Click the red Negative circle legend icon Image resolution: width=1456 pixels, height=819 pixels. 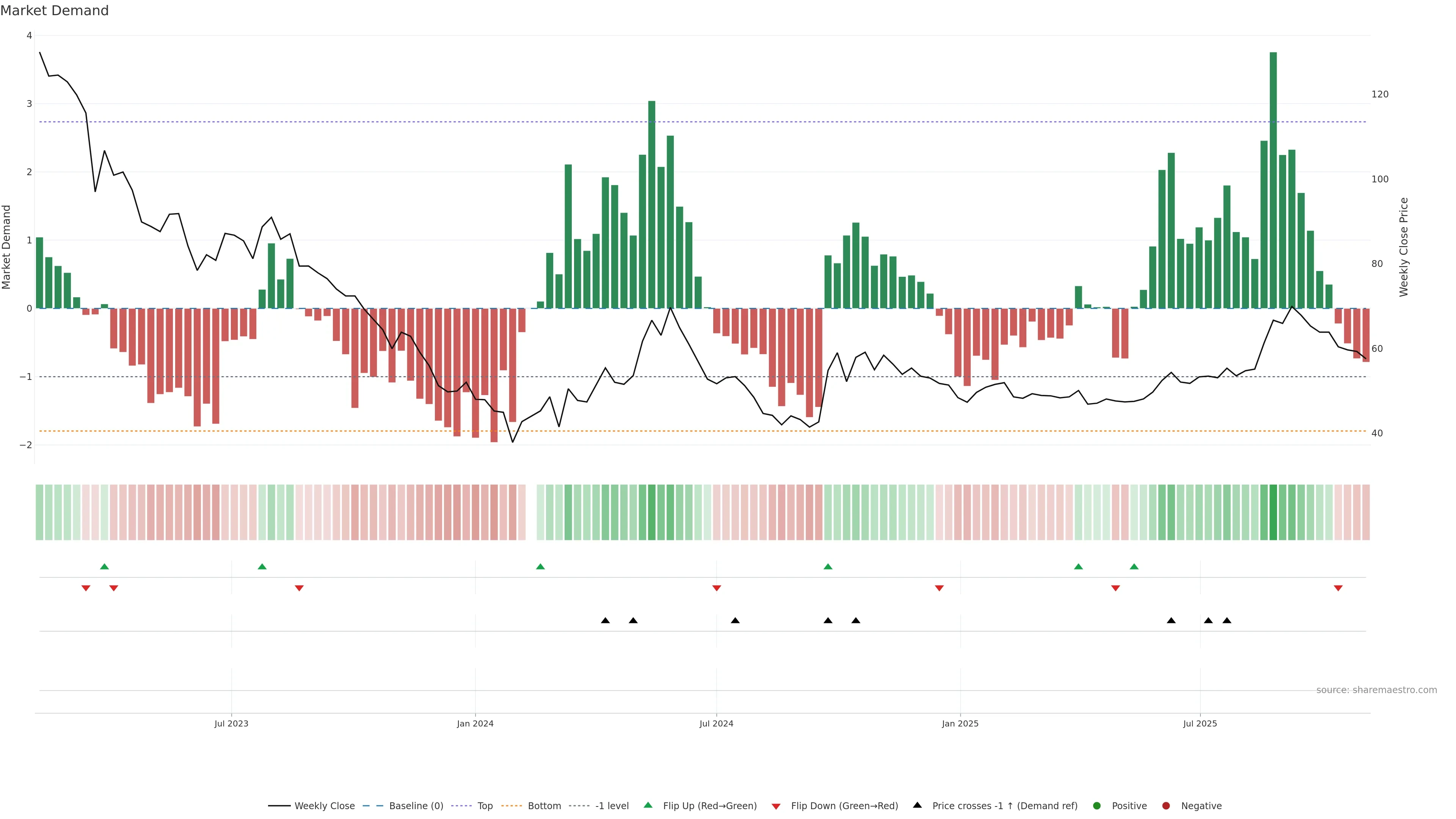[x=1166, y=805]
